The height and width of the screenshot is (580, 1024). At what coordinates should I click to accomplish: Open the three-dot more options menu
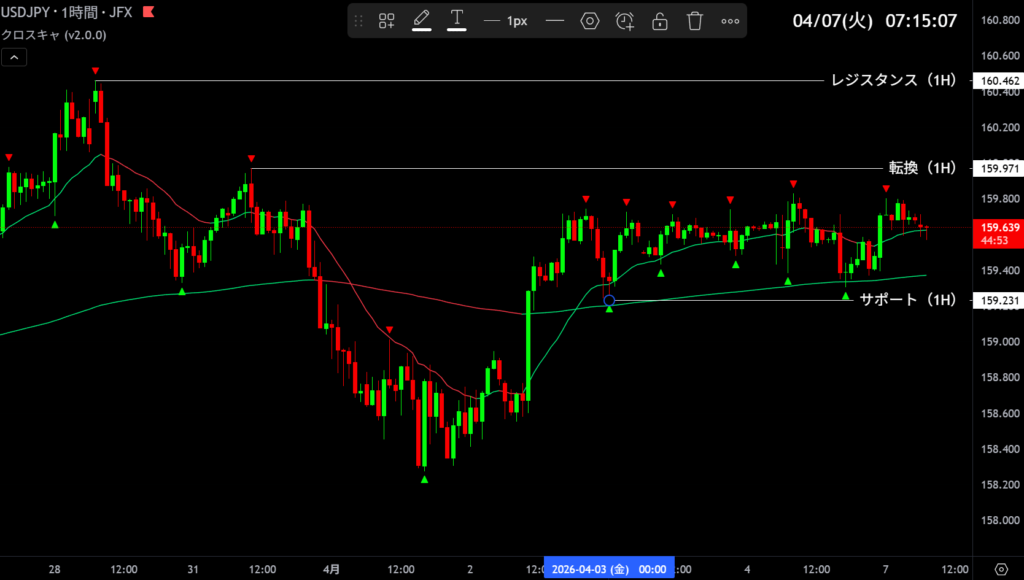[x=730, y=21]
